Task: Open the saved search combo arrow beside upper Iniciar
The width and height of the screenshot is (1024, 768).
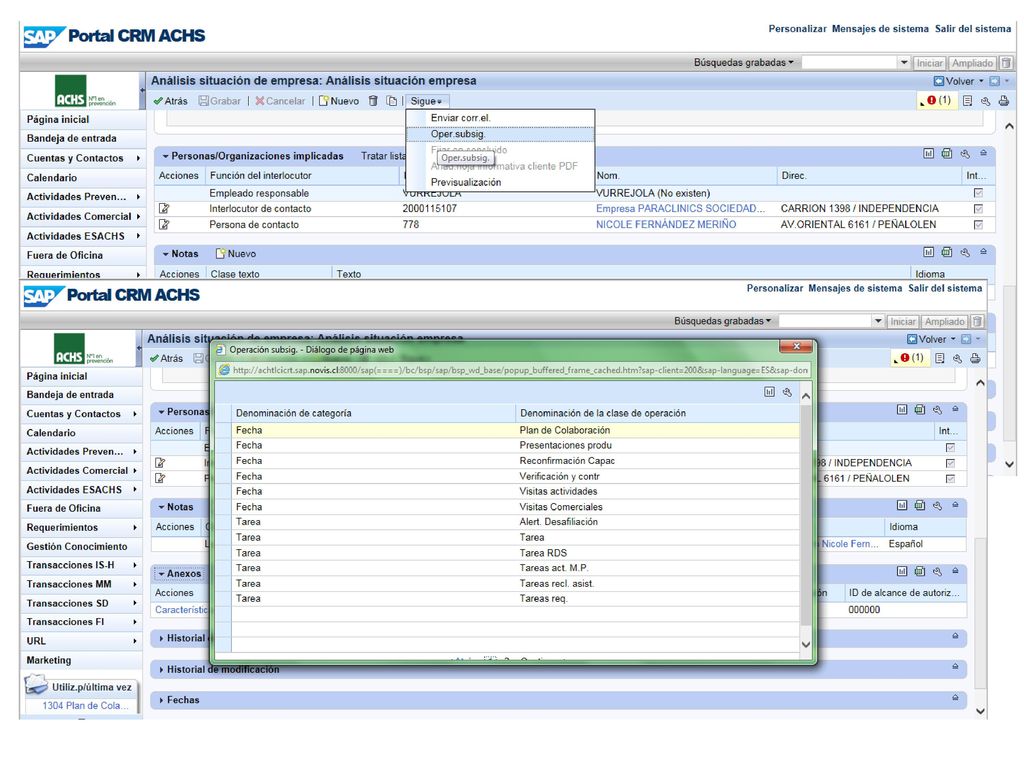Action: [904, 63]
